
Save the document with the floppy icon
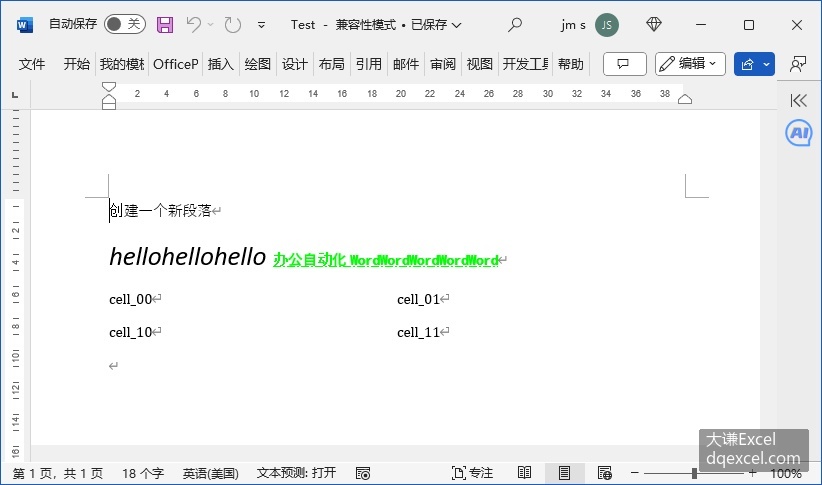165,25
